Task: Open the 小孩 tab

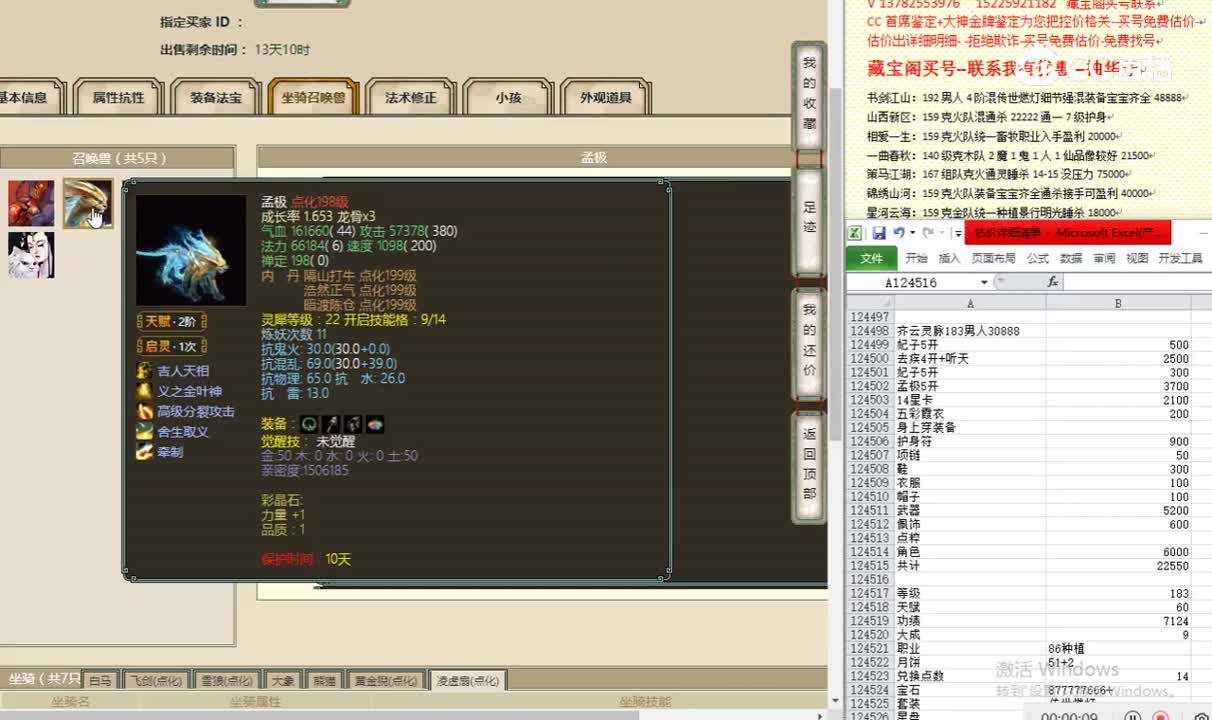Action: (x=508, y=97)
